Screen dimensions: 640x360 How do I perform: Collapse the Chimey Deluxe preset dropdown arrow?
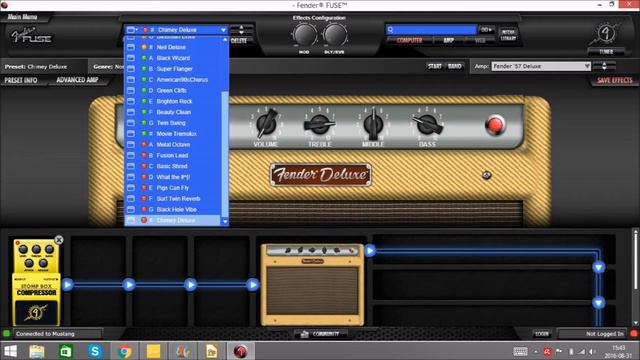click(223, 30)
